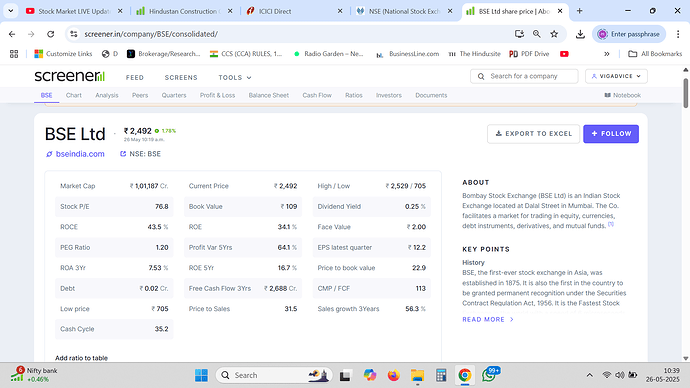
Task: Open File Explorer from the taskbar
Action: pyautogui.click(x=417, y=375)
